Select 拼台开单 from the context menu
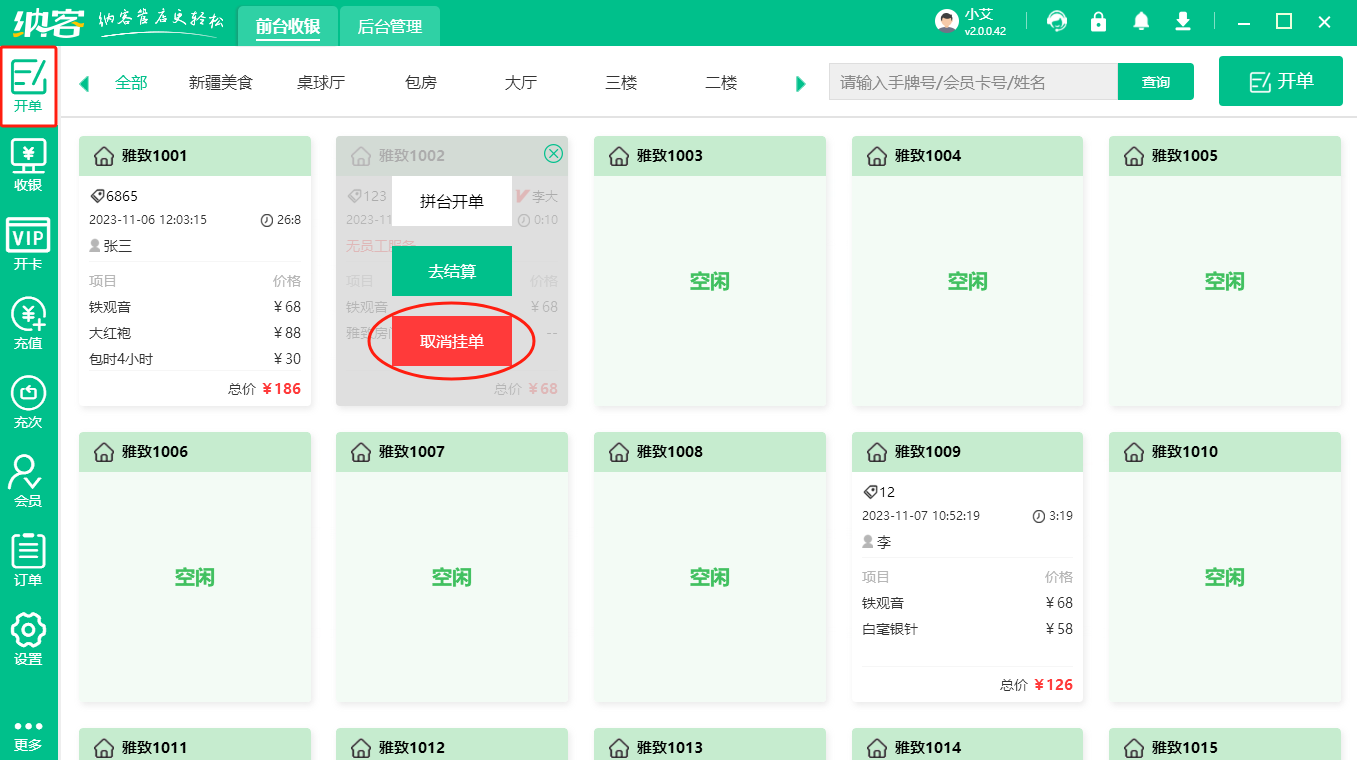 click(x=451, y=200)
